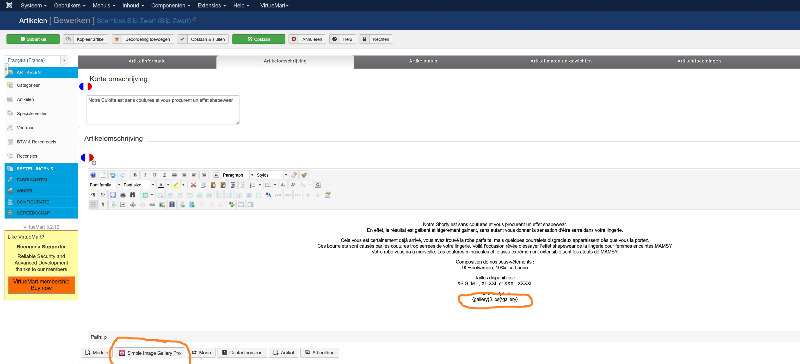800x364 pixels.
Task: Toggle italic formatting in editor
Action: [x=145, y=175]
